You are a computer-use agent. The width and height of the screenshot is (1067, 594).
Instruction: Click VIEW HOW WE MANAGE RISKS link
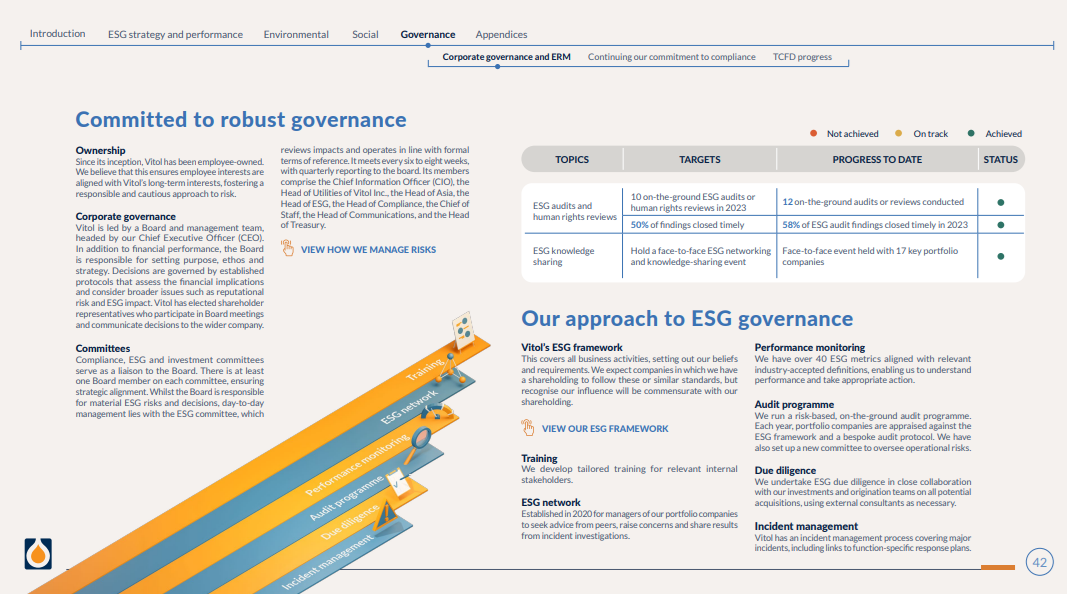368,250
